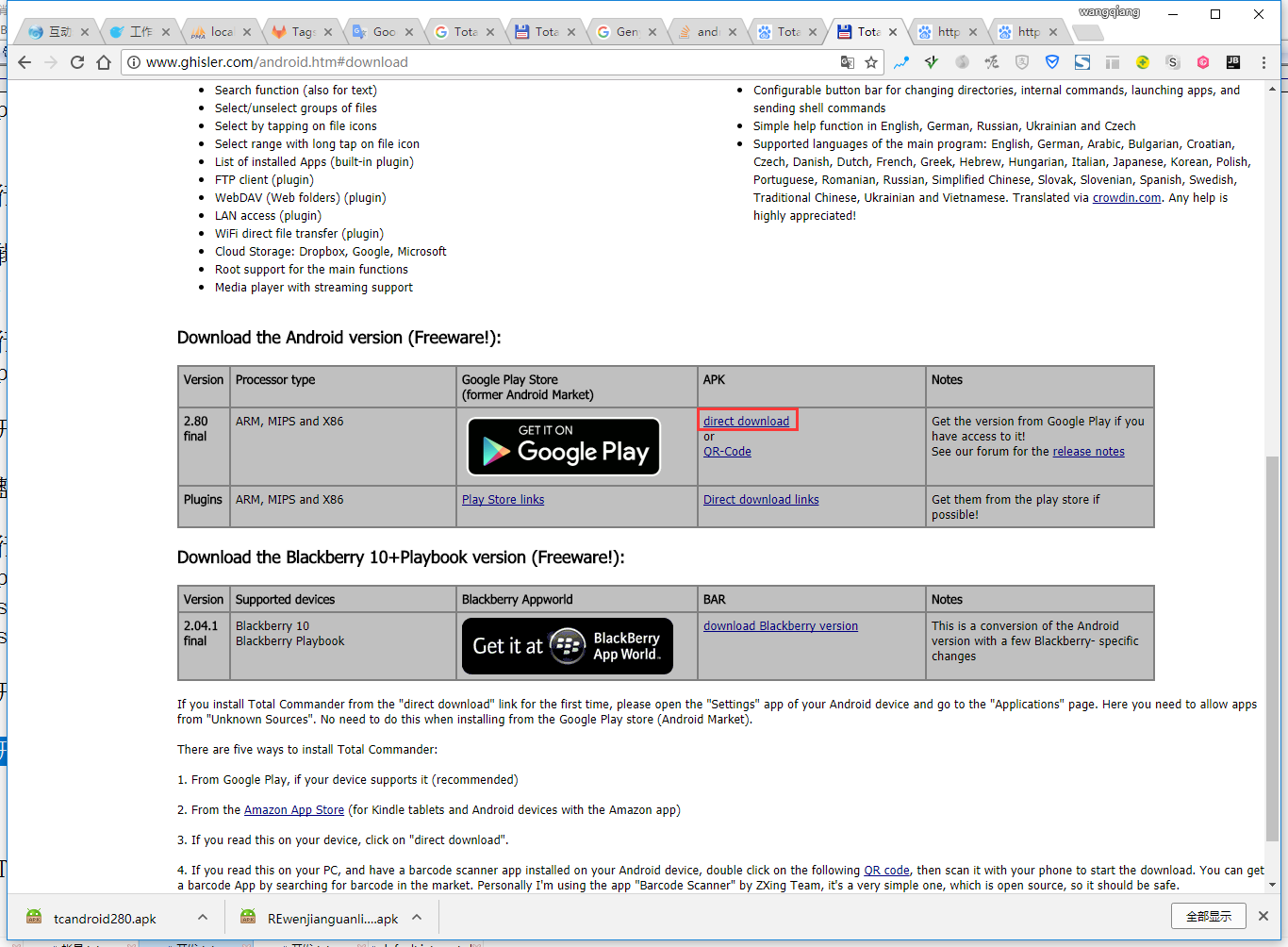View site information for ghisler.com
The image size is (1288, 947).
[135, 62]
